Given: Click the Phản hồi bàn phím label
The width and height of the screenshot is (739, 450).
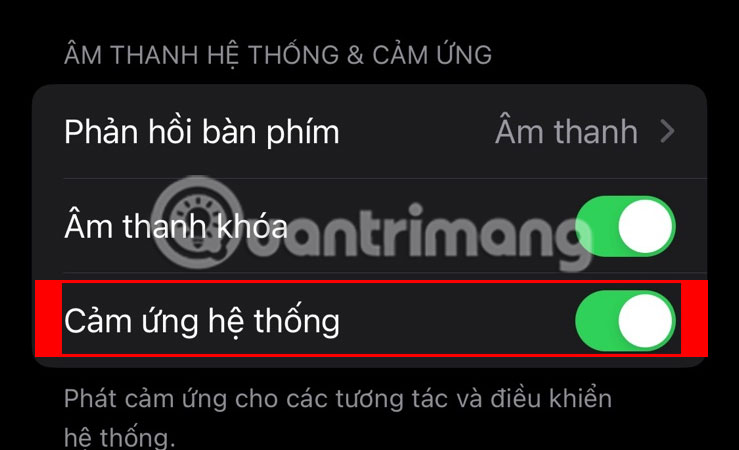Looking at the screenshot, I should [202, 132].
